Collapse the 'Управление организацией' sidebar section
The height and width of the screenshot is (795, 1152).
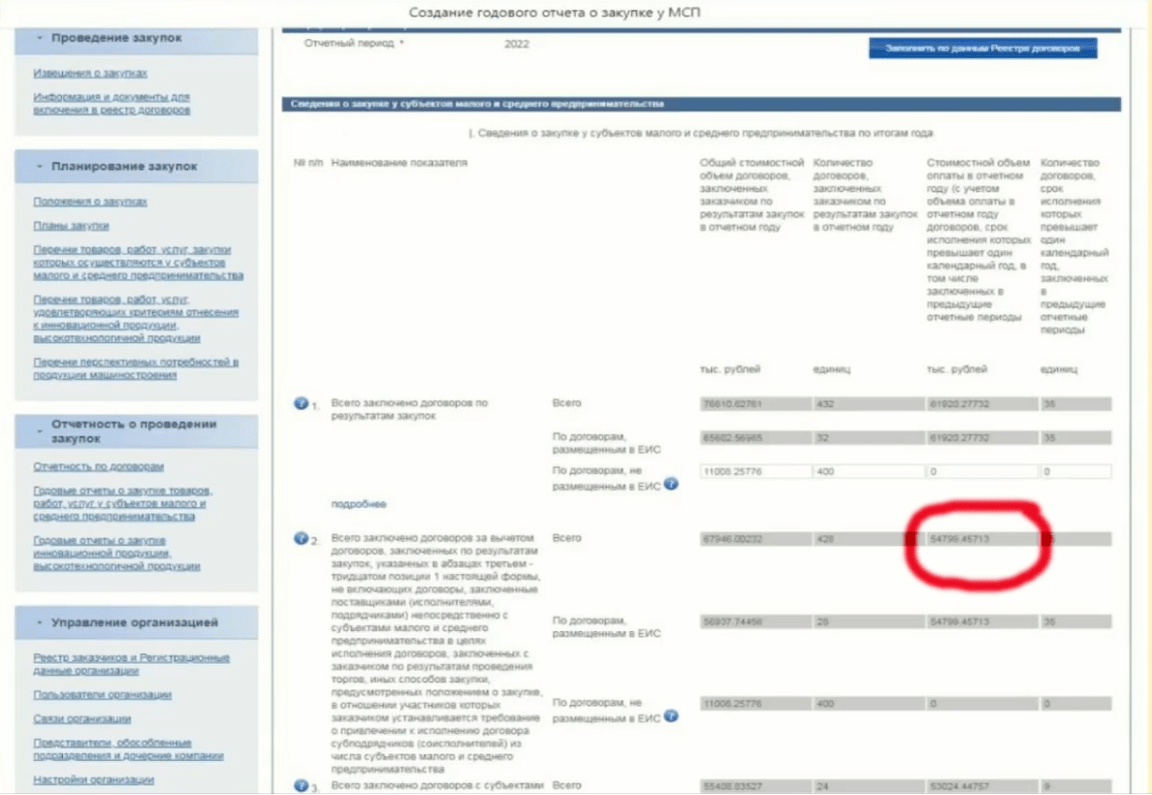[39, 623]
